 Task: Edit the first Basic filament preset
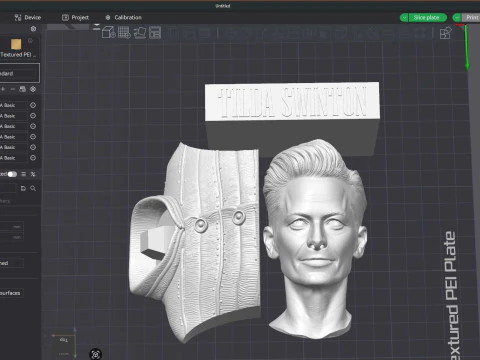33,105
